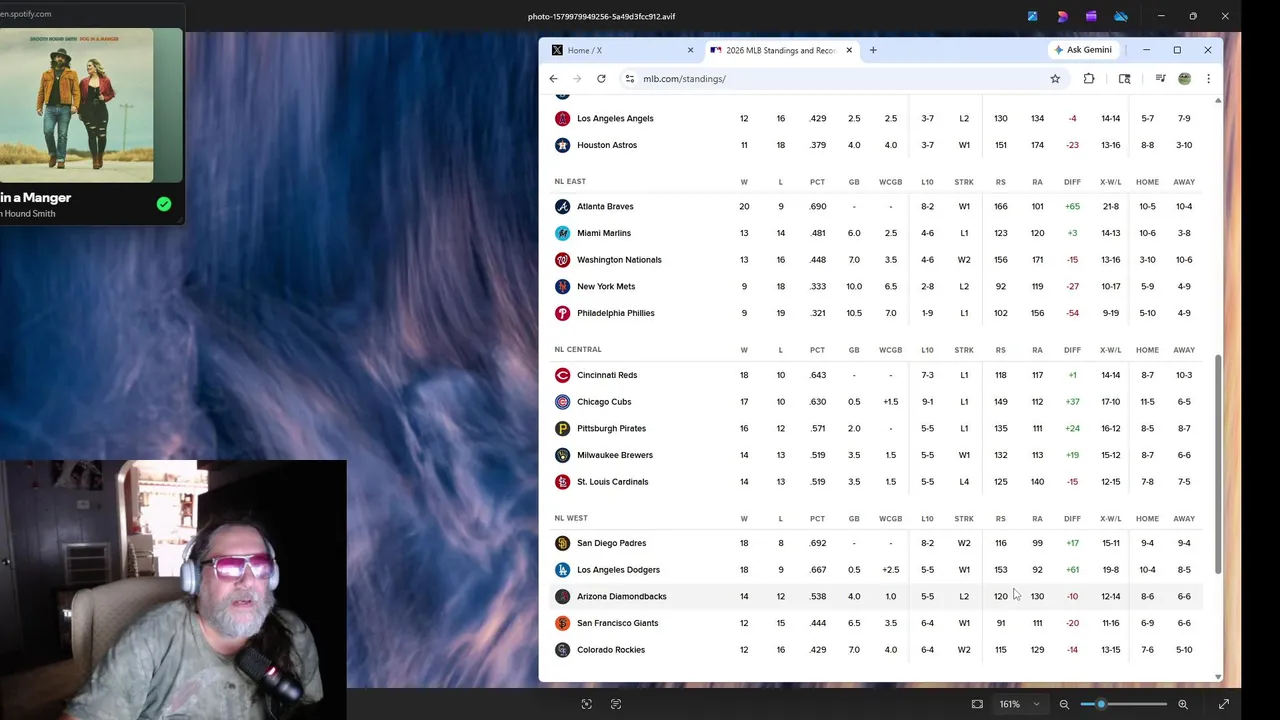Click Phillies run differential -54
Viewport: 1280px width, 720px height.
[1072, 313]
